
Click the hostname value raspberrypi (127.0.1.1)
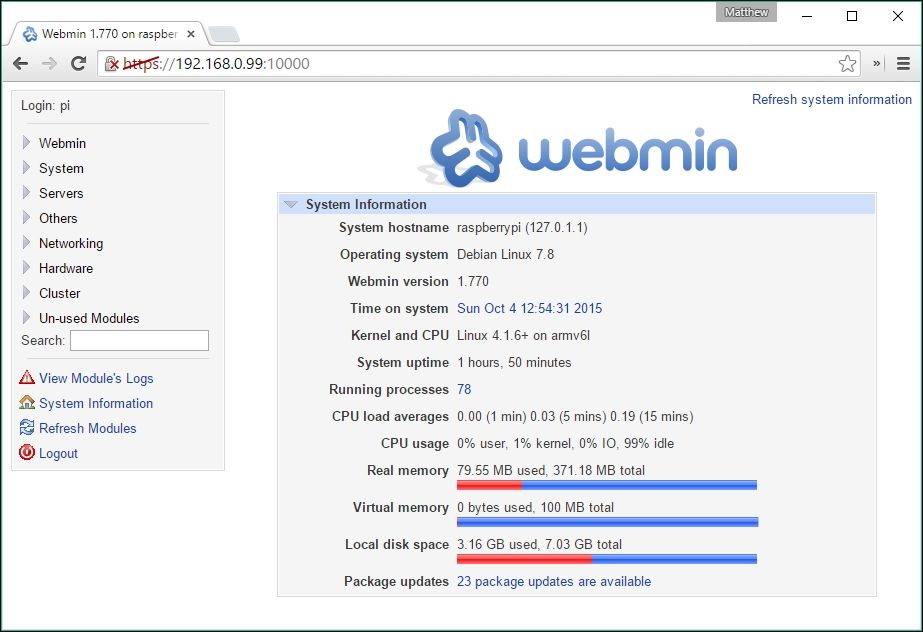pyautogui.click(x=522, y=227)
